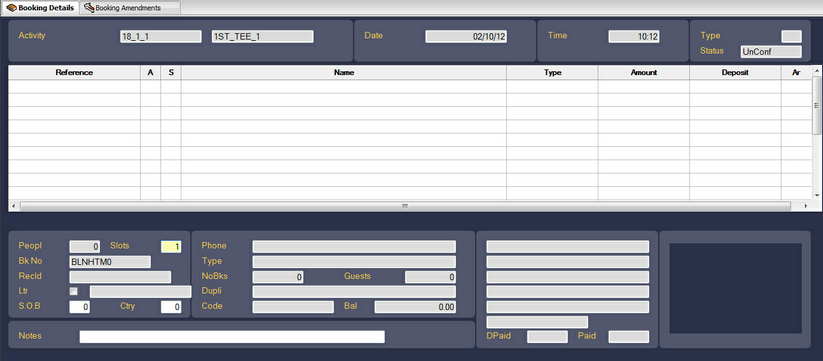This screenshot has width=823, height=361.
Task: Click the Time field 10:12
Action: coord(634,36)
